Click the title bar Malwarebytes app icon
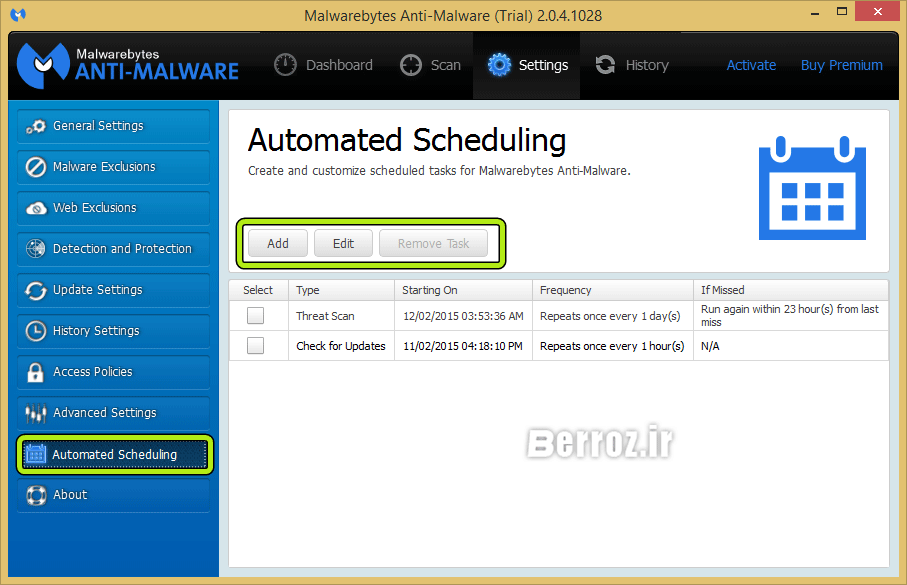The width and height of the screenshot is (907, 585). pyautogui.click(x=18, y=14)
